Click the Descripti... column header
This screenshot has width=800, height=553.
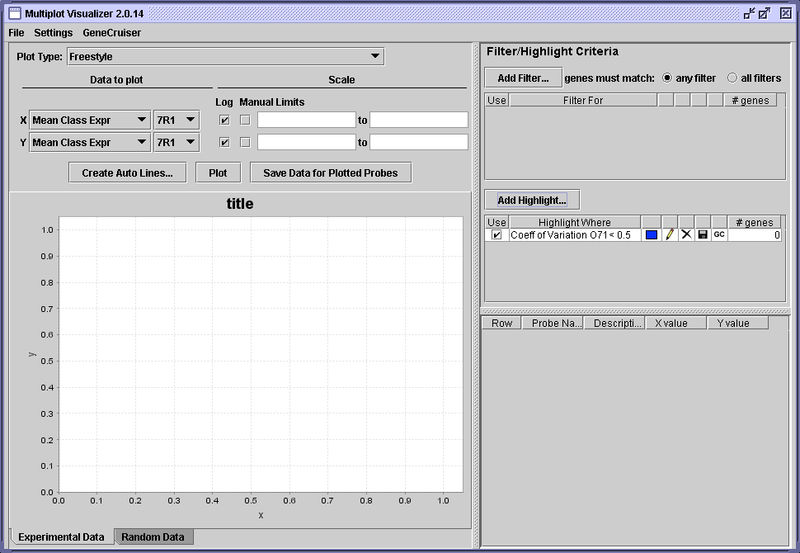pos(615,323)
